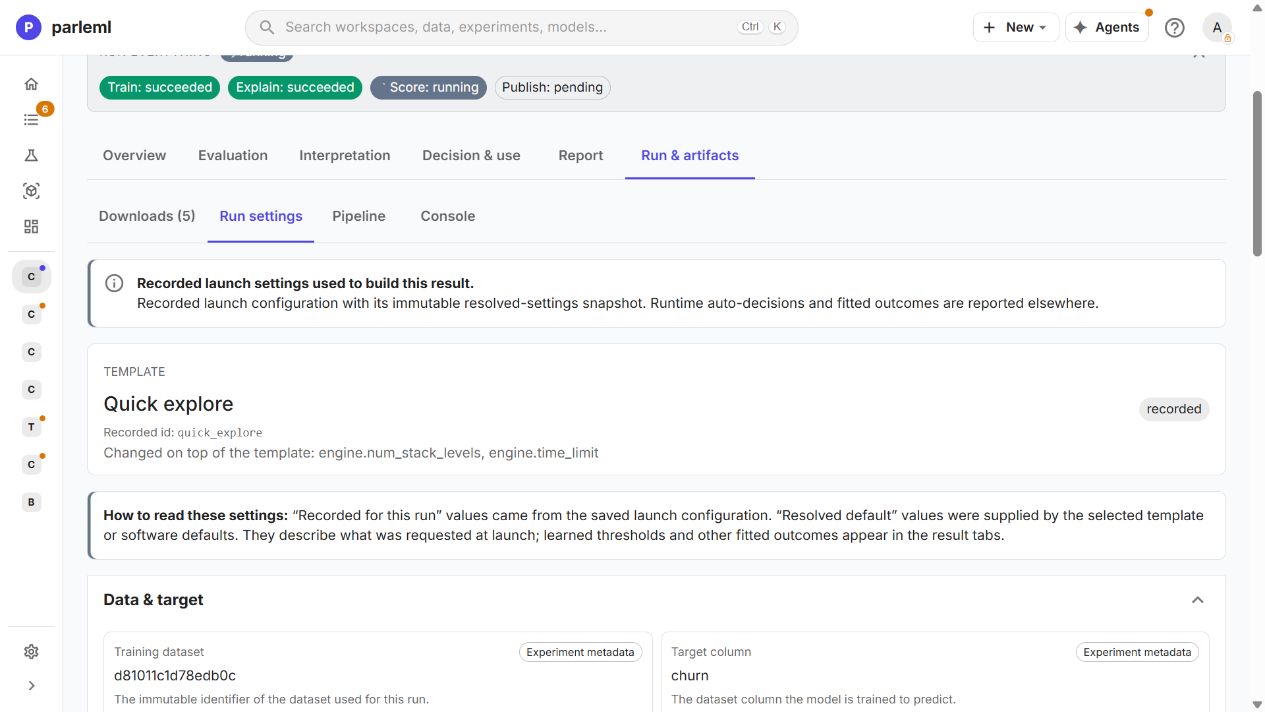Collapse the Data & target section
This screenshot has height=712, width=1265.
1197,600
